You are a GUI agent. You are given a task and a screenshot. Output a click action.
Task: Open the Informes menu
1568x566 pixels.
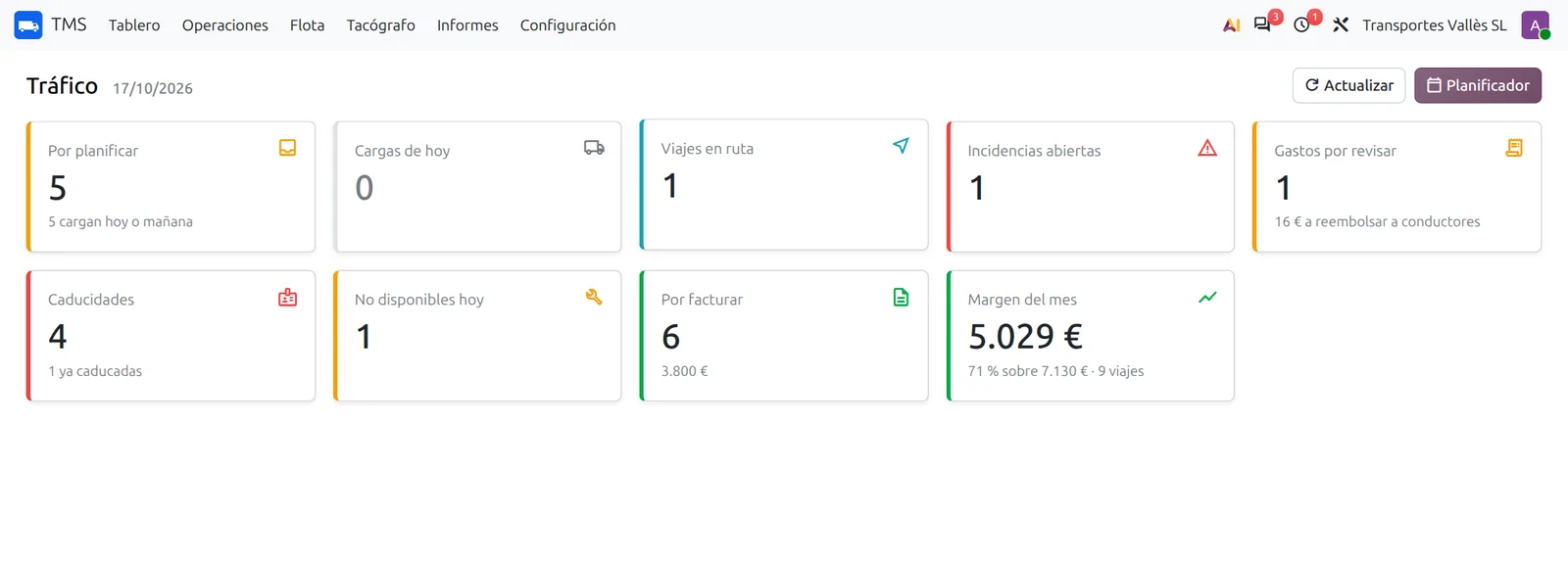tap(467, 25)
